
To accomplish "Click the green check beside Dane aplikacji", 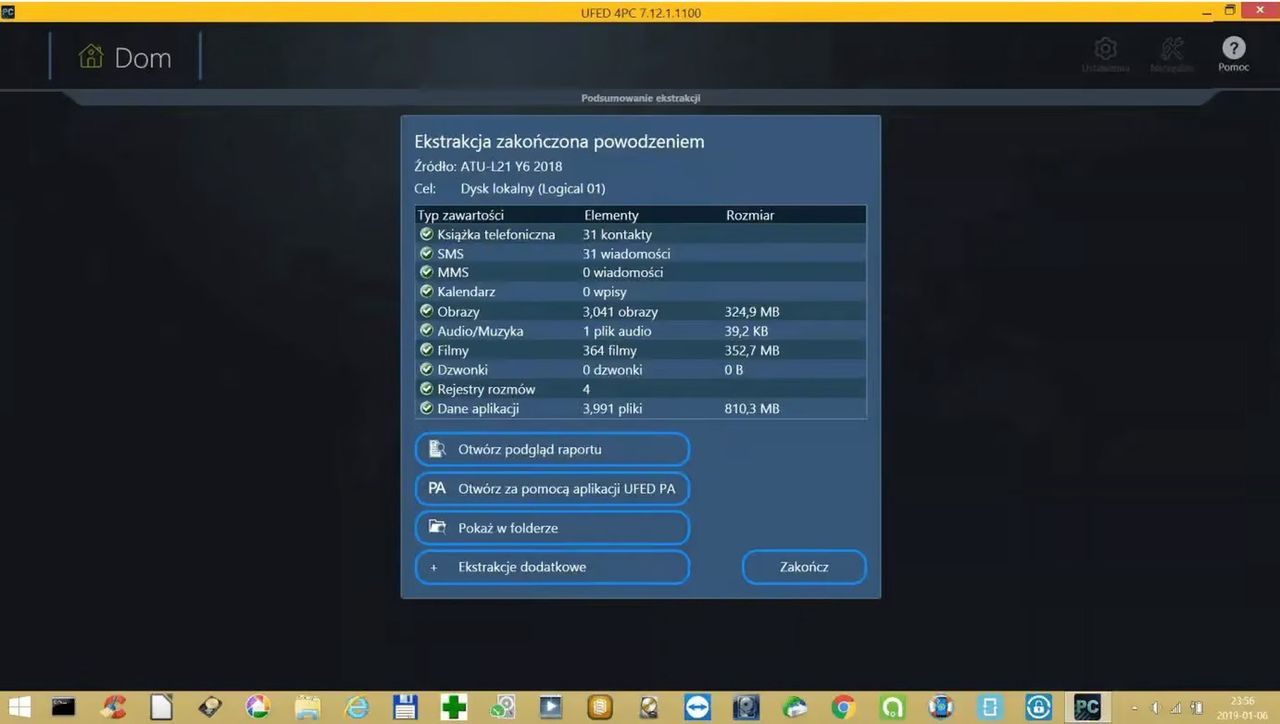I will tap(426, 408).
